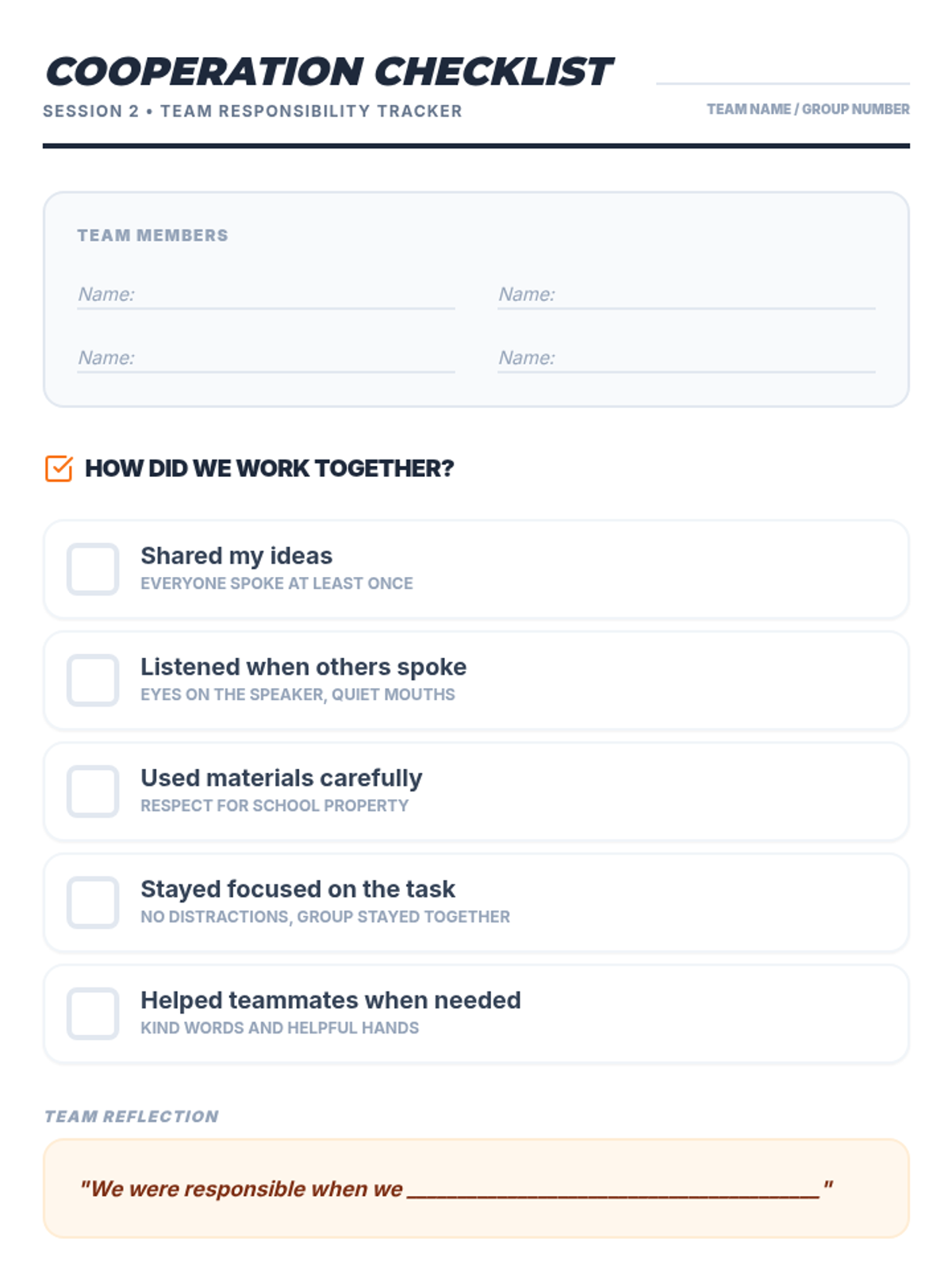
Task: Tick 'Helped teammates when needed' checkbox
Action: (x=93, y=1014)
